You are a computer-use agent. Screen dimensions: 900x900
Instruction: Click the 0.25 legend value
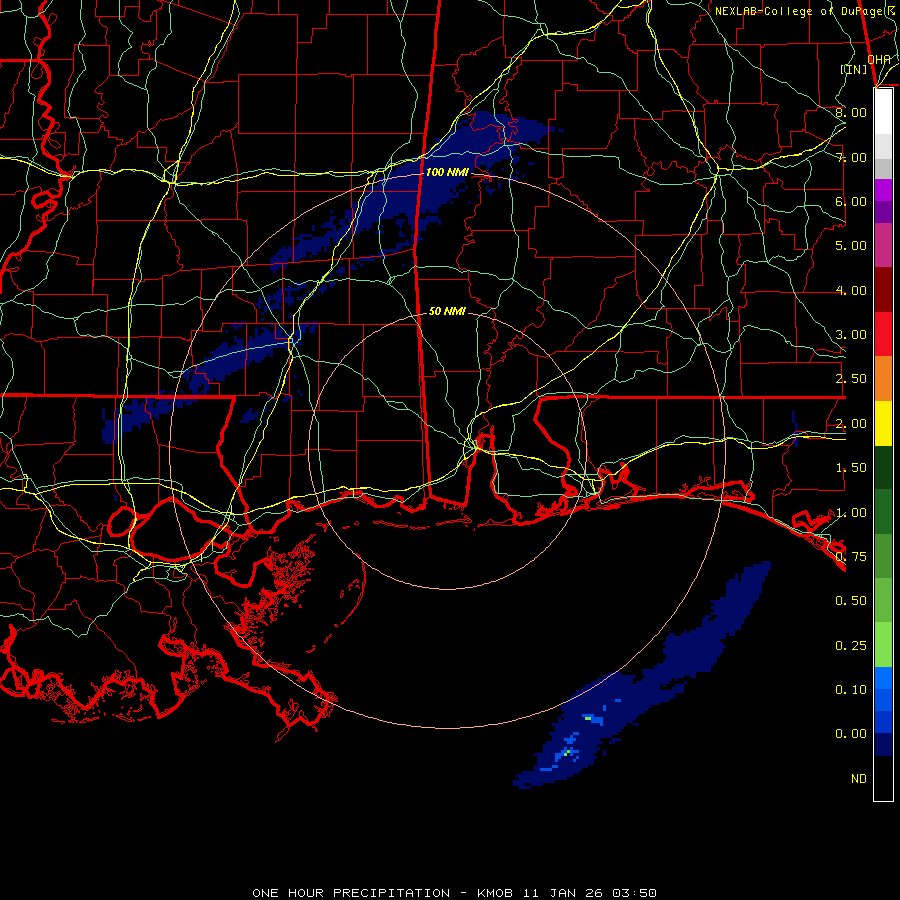(x=851, y=646)
